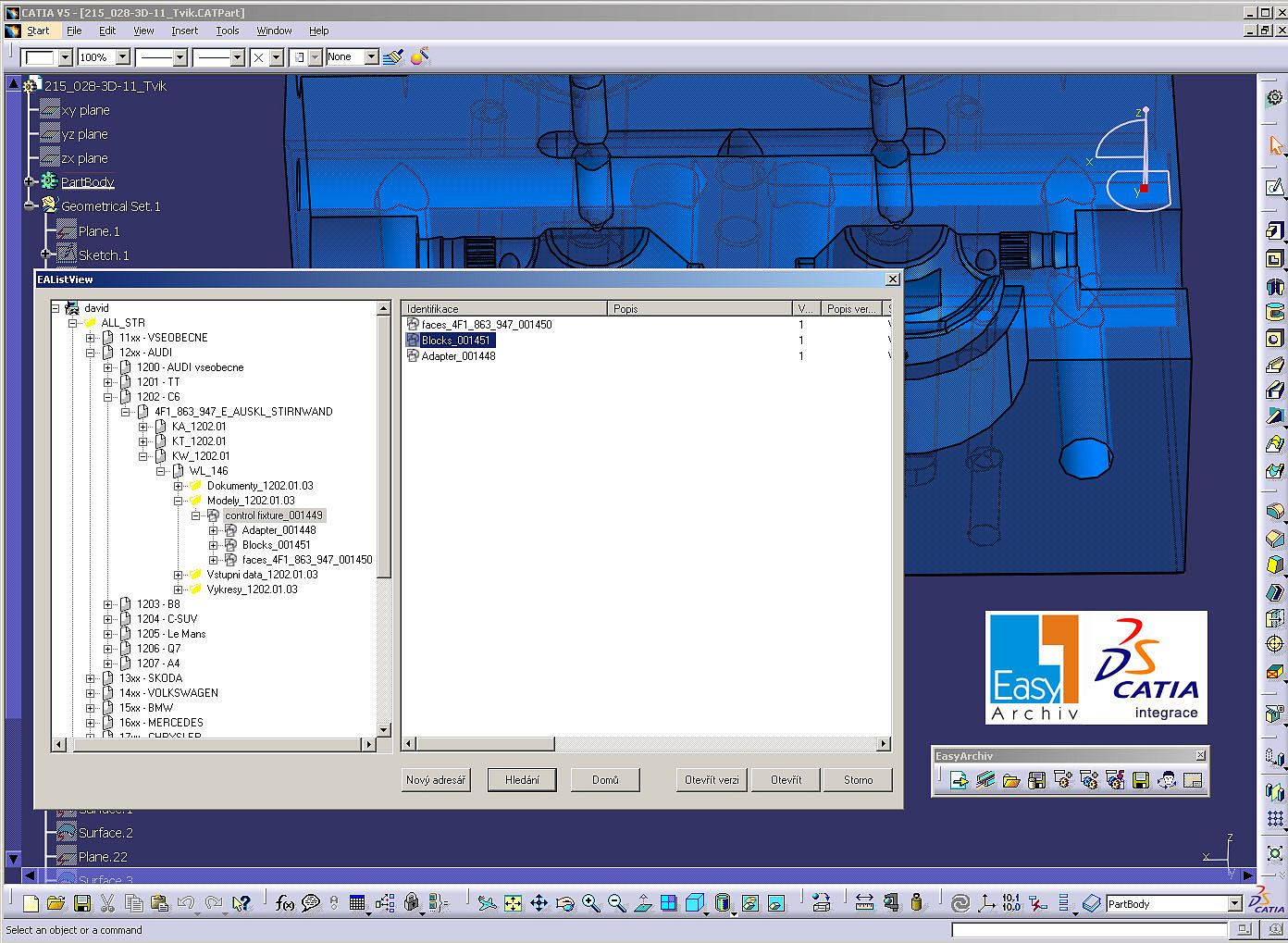Activate the Fly mode airplane icon
This screenshot has height=943, width=1288.
point(487,903)
